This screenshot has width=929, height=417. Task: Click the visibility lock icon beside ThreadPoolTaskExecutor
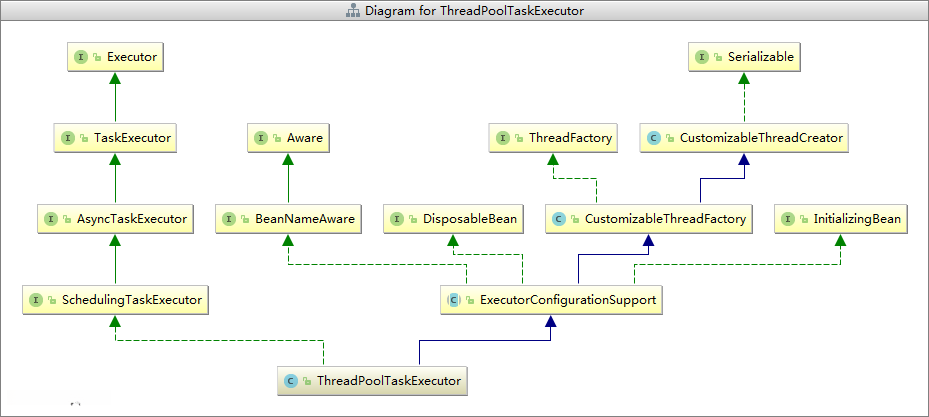[307, 381]
